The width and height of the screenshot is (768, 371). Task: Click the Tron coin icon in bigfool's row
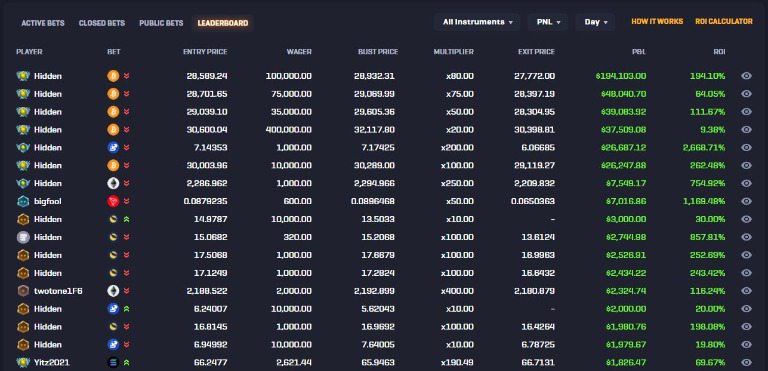coord(113,201)
